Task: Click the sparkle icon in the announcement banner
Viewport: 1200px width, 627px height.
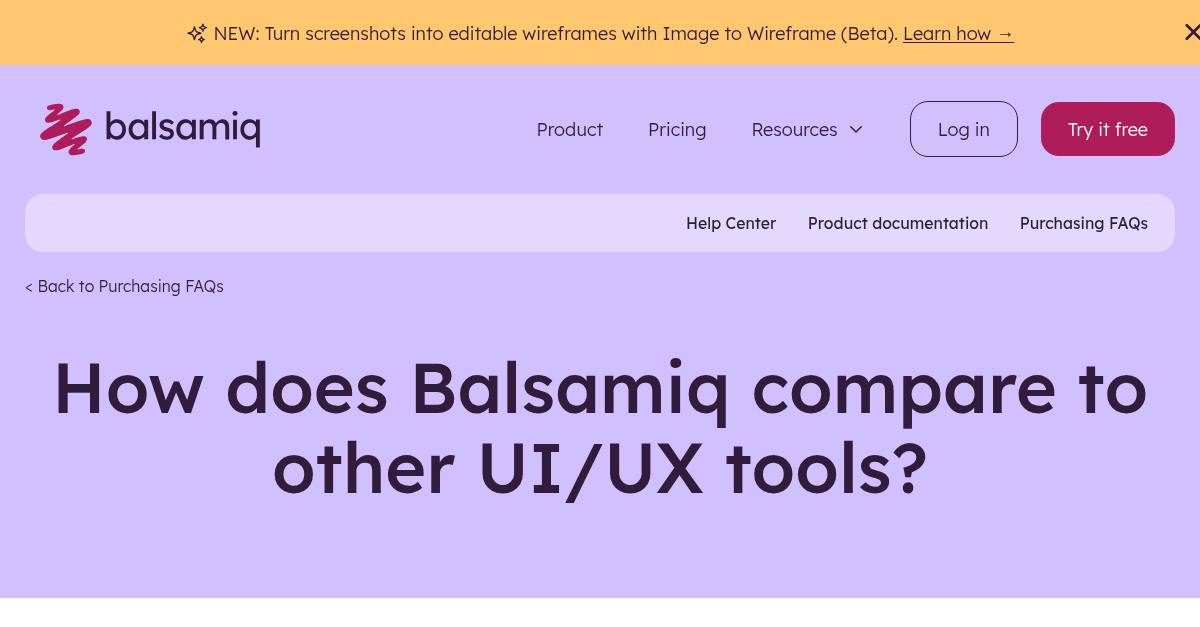Action: (x=196, y=33)
